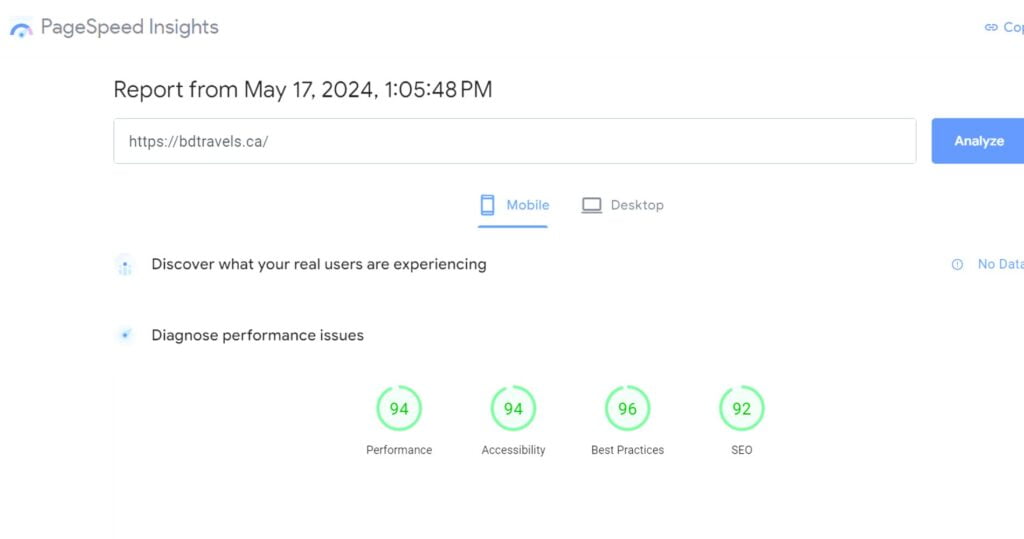Select the Accessibility score gauge 94
This screenshot has height=539, width=1024.
(x=513, y=408)
